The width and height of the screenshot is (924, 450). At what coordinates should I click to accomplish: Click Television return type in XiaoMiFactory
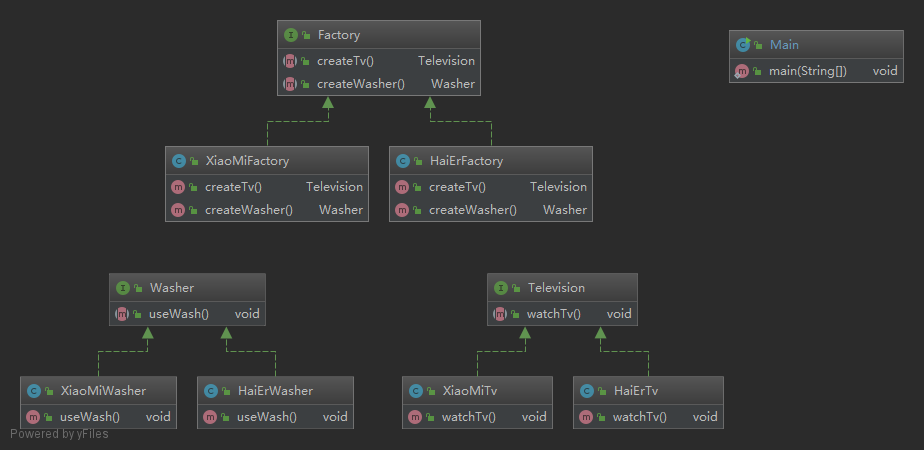click(x=334, y=187)
